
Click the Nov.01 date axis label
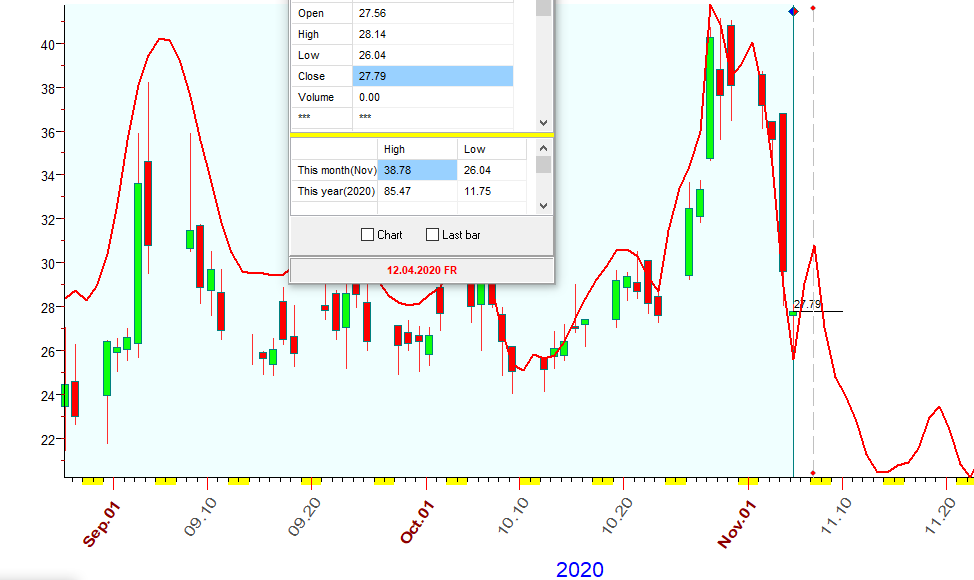[737, 524]
